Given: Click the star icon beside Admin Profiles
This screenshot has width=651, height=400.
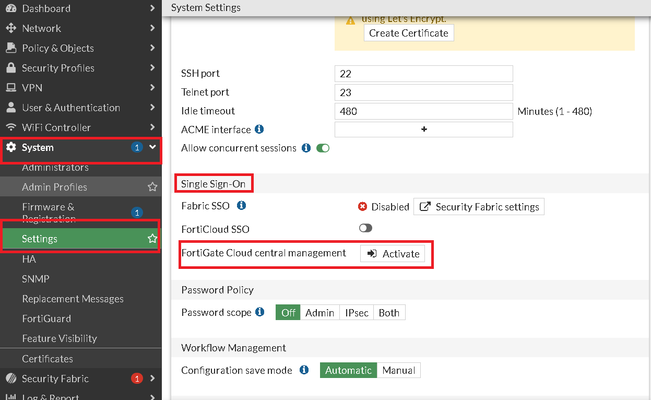Looking at the screenshot, I should click(x=152, y=187).
